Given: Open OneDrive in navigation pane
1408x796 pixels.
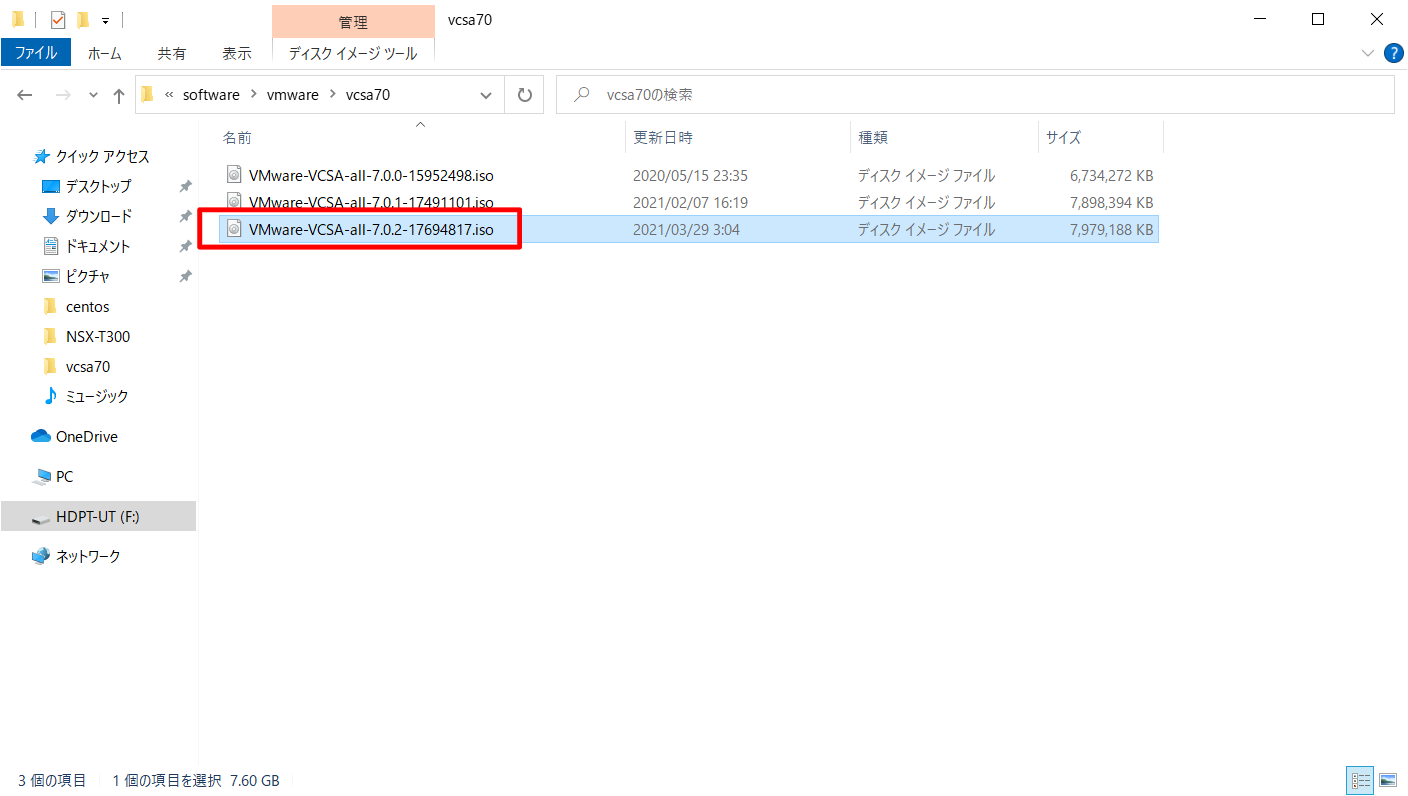Looking at the screenshot, I should pyautogui.click(x=86, y=436).
